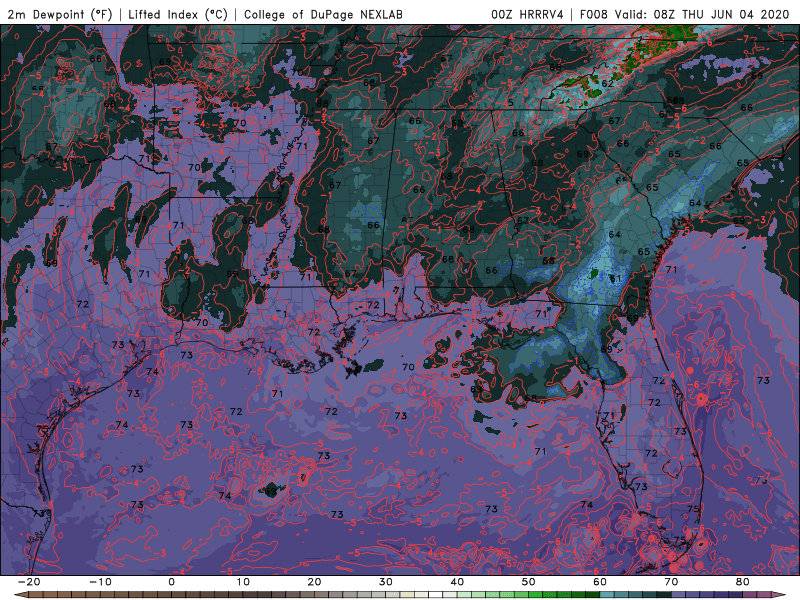Viewport: 800px width, 600px height.
Task: Click the 30 label on the color scale
Action: pos(386,582)
